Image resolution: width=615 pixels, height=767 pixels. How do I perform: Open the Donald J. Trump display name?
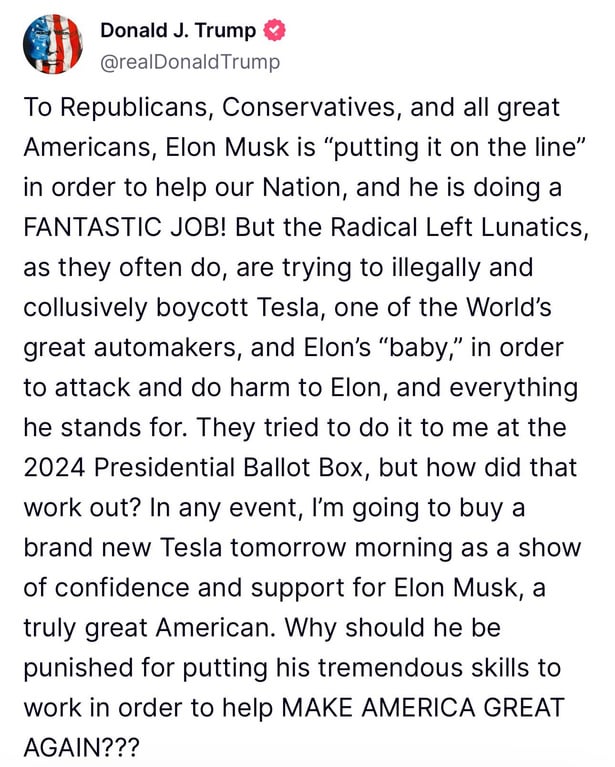pyautogui.click(x=178, y=31)
